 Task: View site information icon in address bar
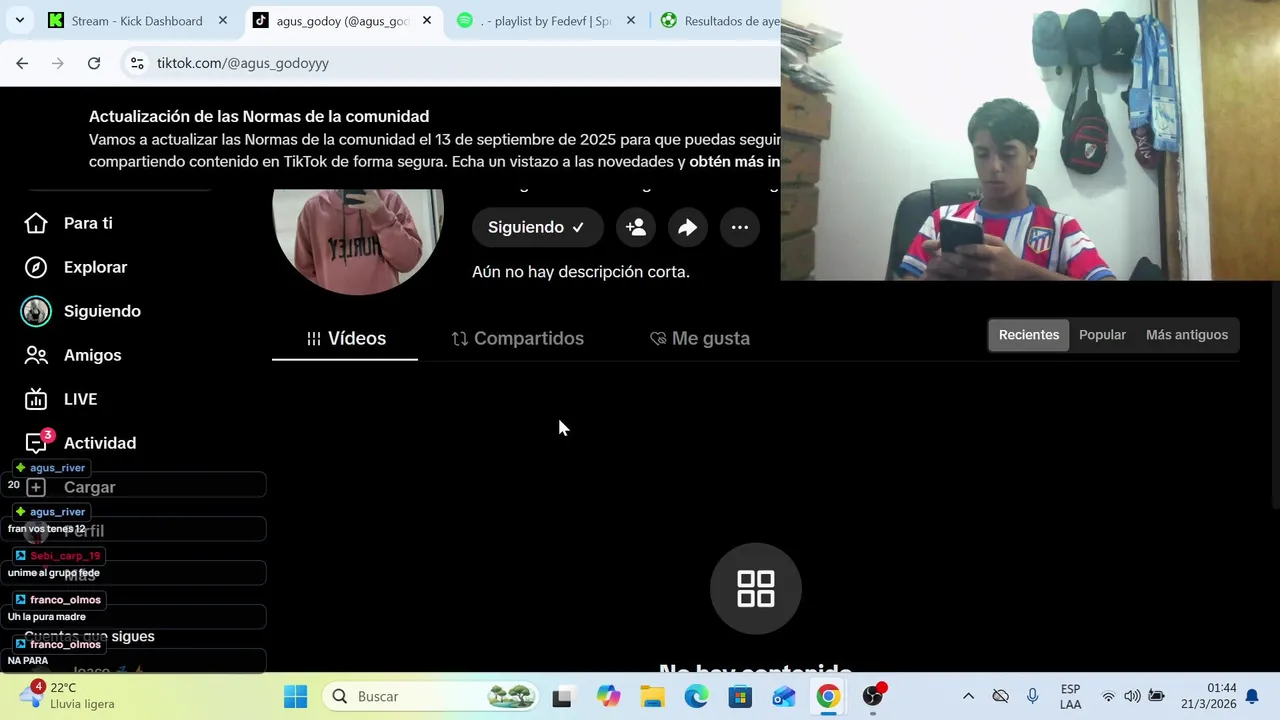coord(137,63)
